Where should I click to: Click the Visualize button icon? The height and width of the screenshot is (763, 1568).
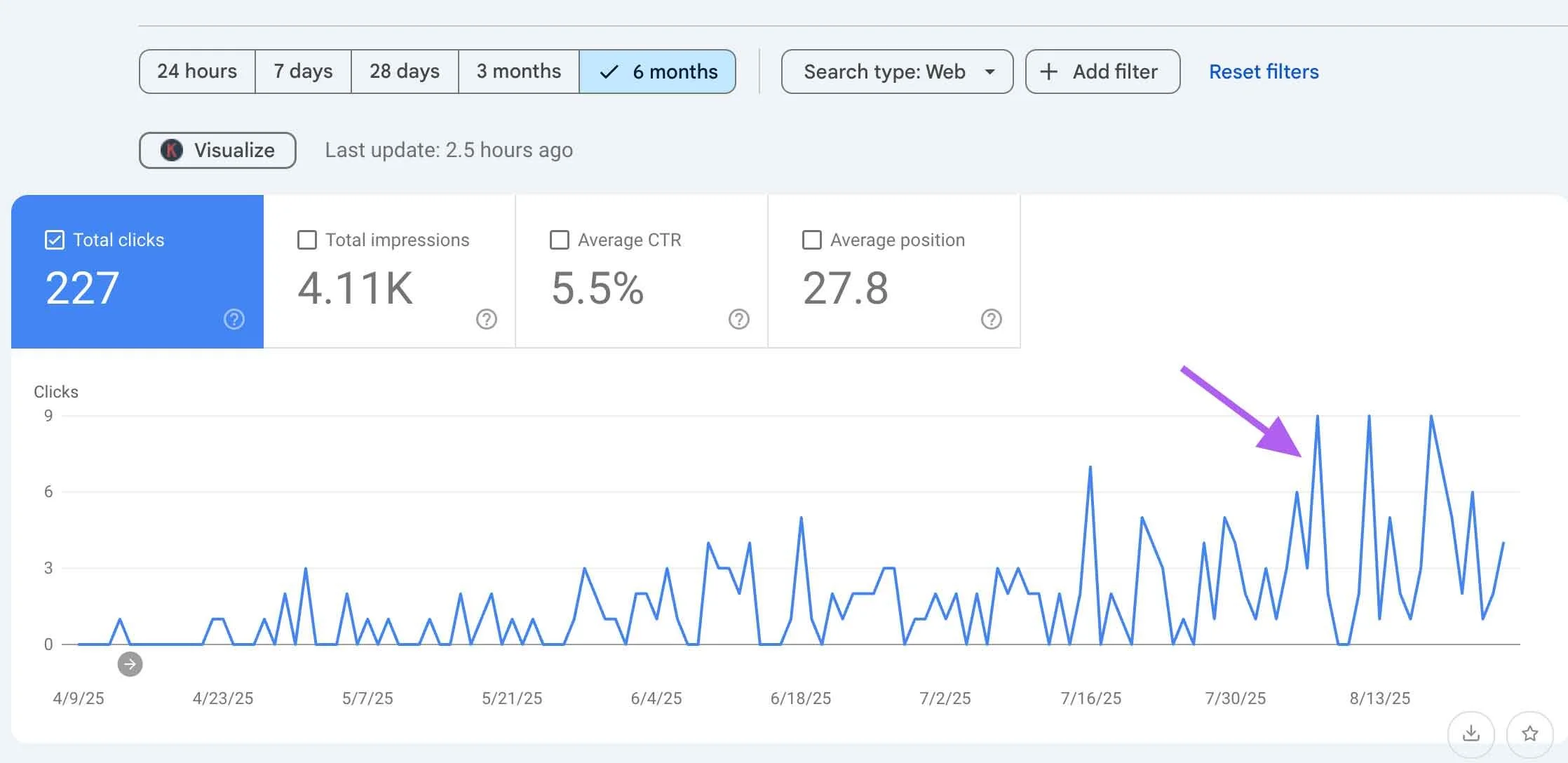pyautogui.click(x=172, y=150)
